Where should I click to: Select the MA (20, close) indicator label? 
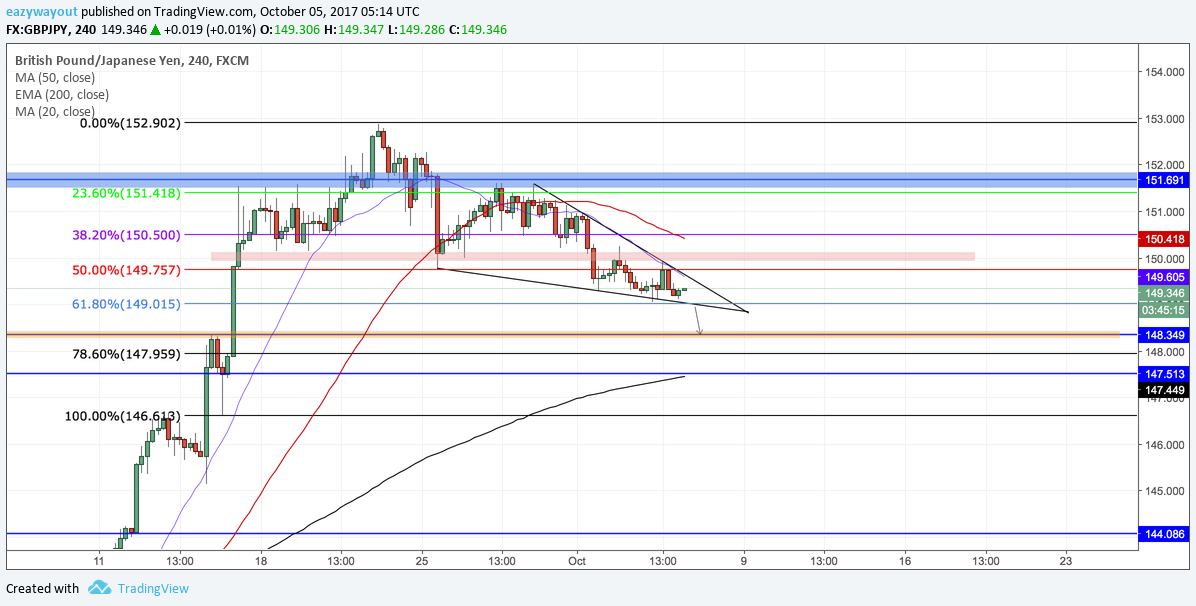tap(54, 111)
